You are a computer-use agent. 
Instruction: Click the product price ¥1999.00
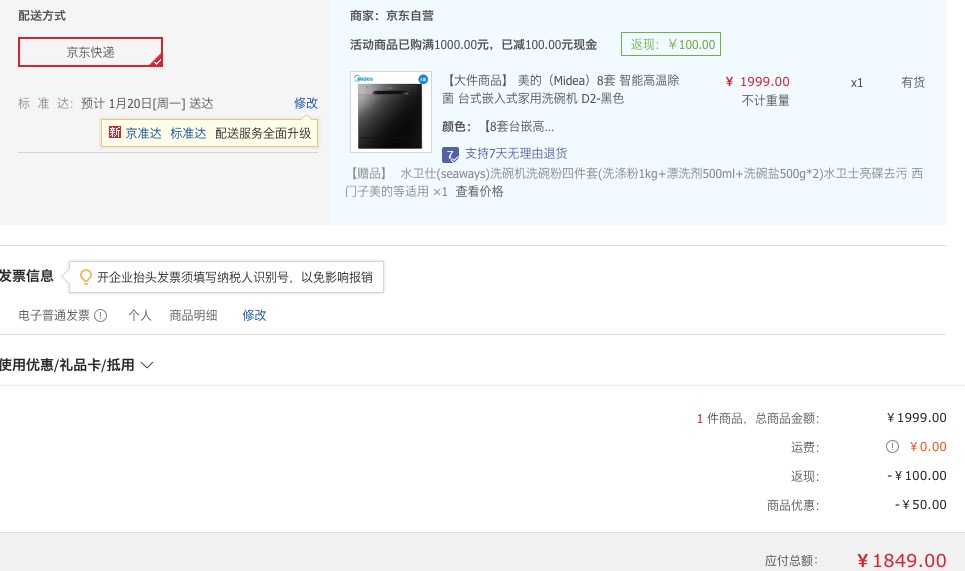point(758,82)
